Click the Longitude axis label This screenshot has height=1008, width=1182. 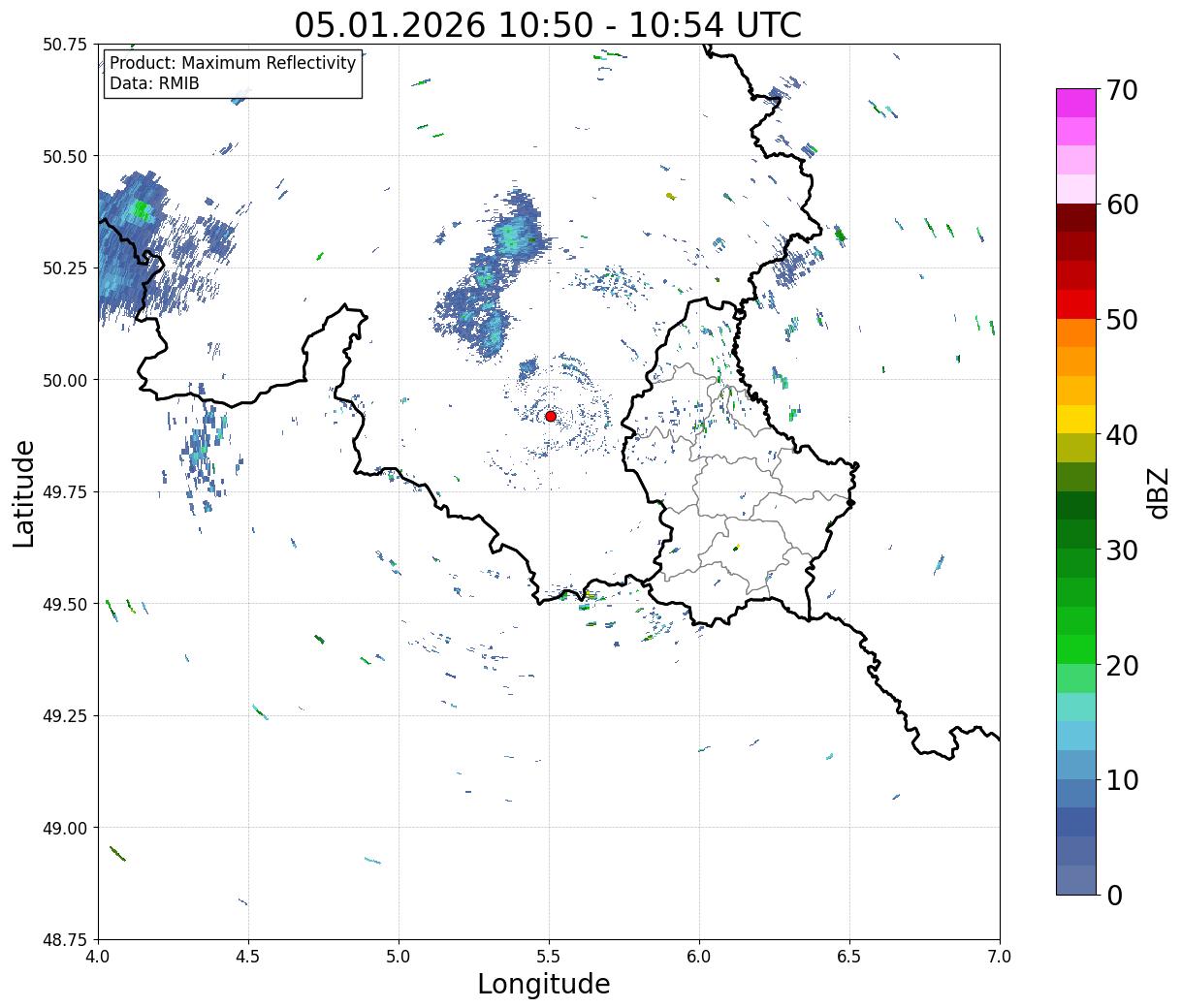[544, 984]
